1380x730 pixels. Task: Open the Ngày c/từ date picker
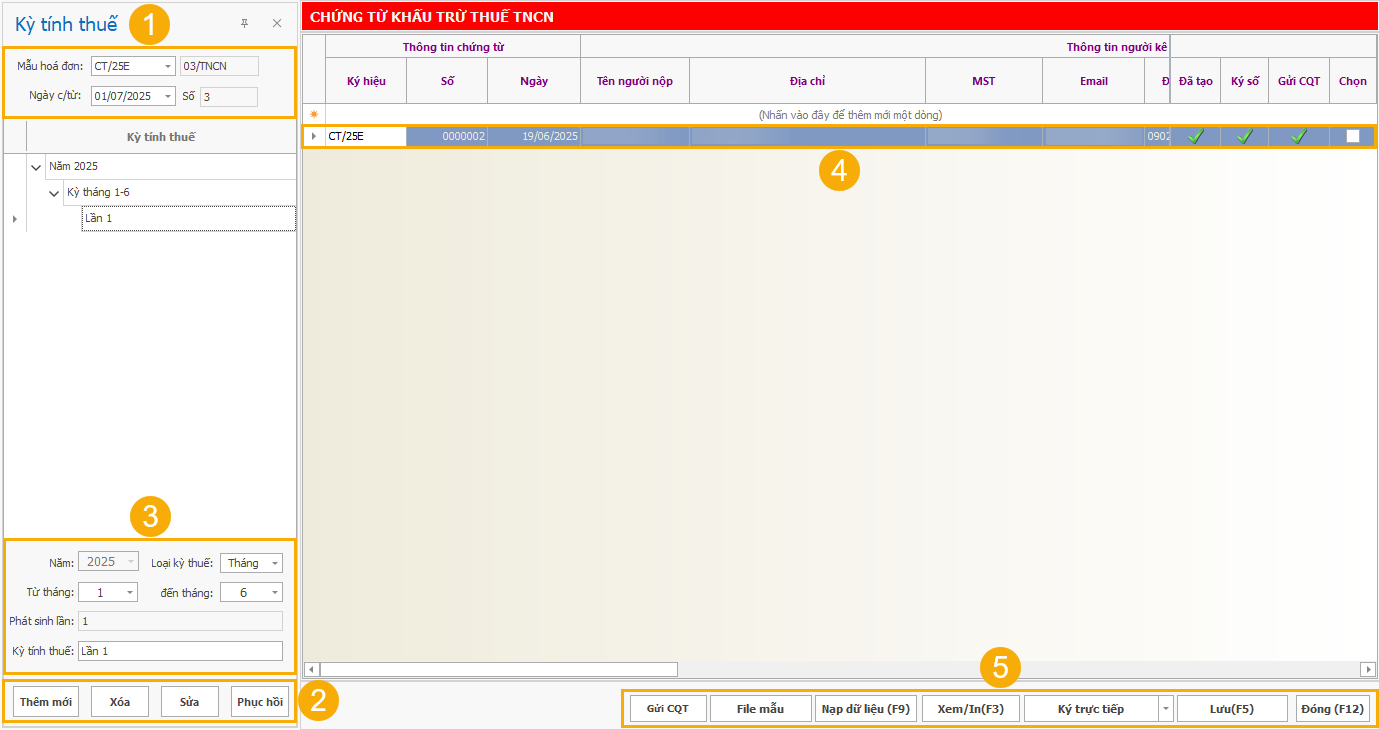(168, 97)
